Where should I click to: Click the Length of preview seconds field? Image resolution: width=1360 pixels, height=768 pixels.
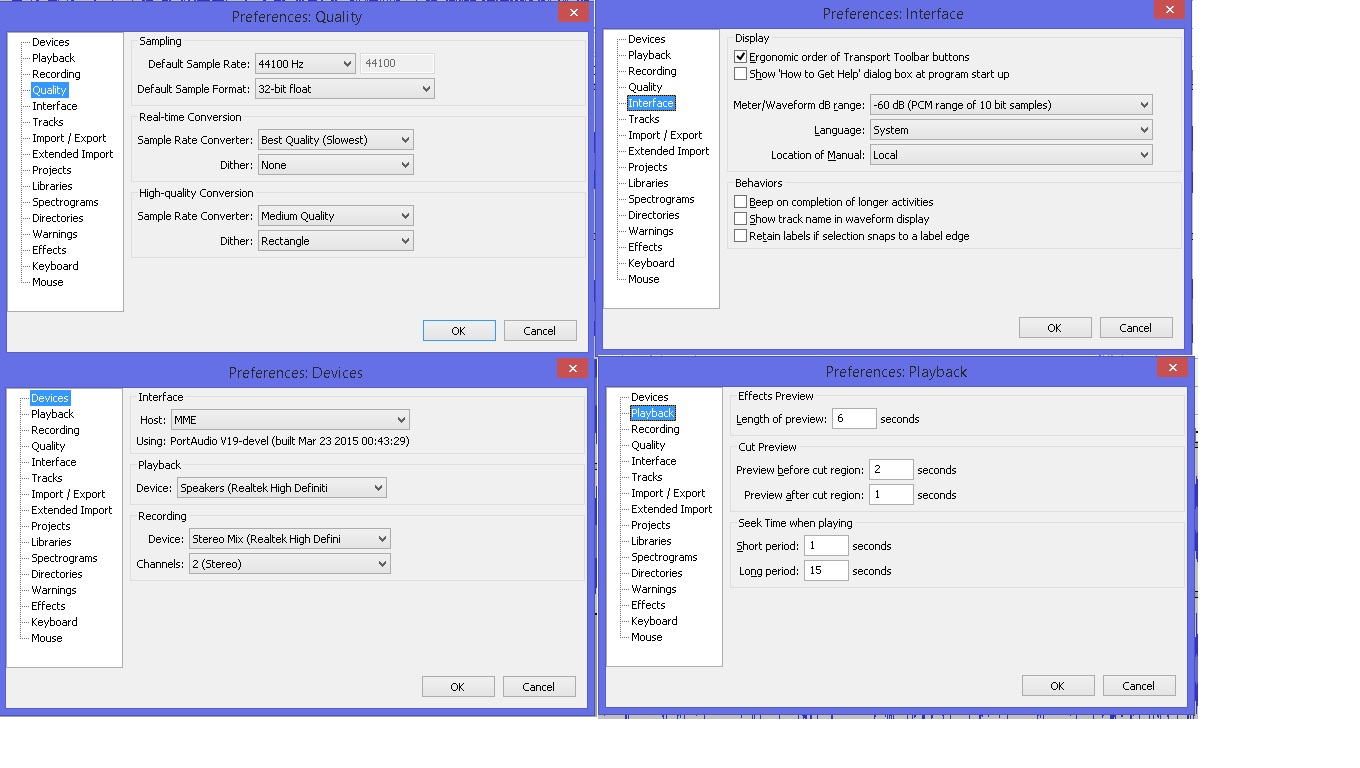tap(853, 419)
